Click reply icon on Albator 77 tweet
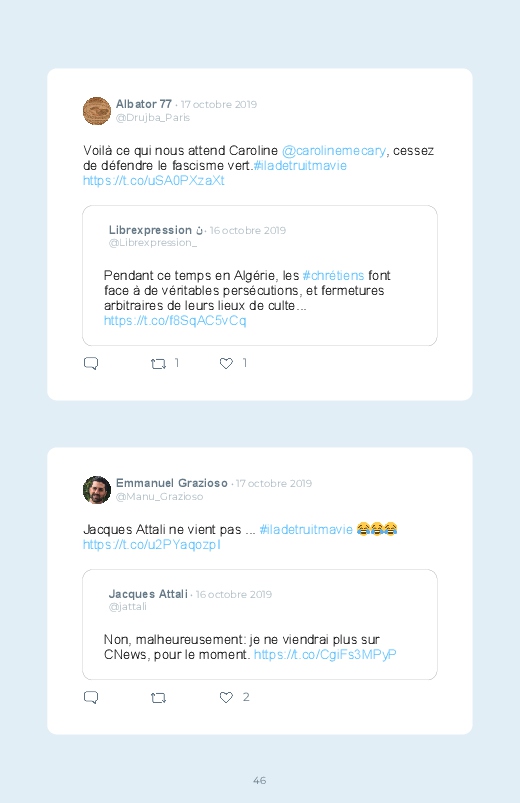520x803 pixels. coord(91,364)
